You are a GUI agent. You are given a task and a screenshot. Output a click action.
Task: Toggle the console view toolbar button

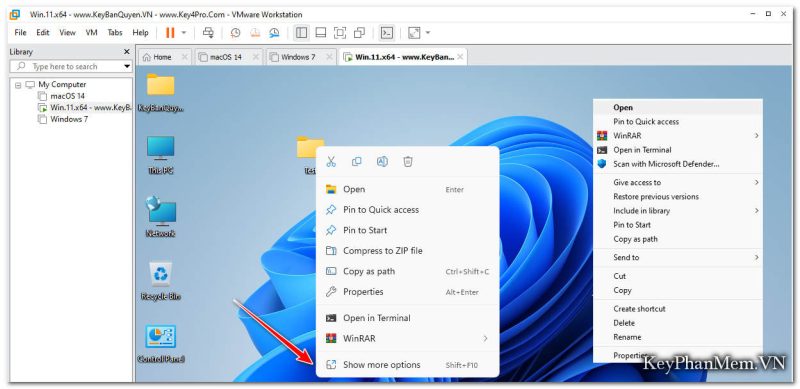pos(387,33)
